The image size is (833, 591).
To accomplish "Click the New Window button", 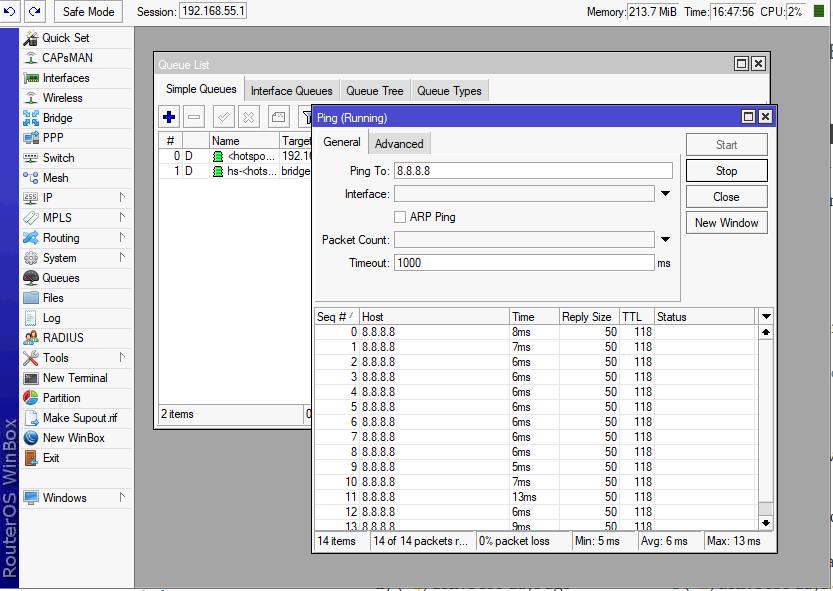I will click(726, 223).
